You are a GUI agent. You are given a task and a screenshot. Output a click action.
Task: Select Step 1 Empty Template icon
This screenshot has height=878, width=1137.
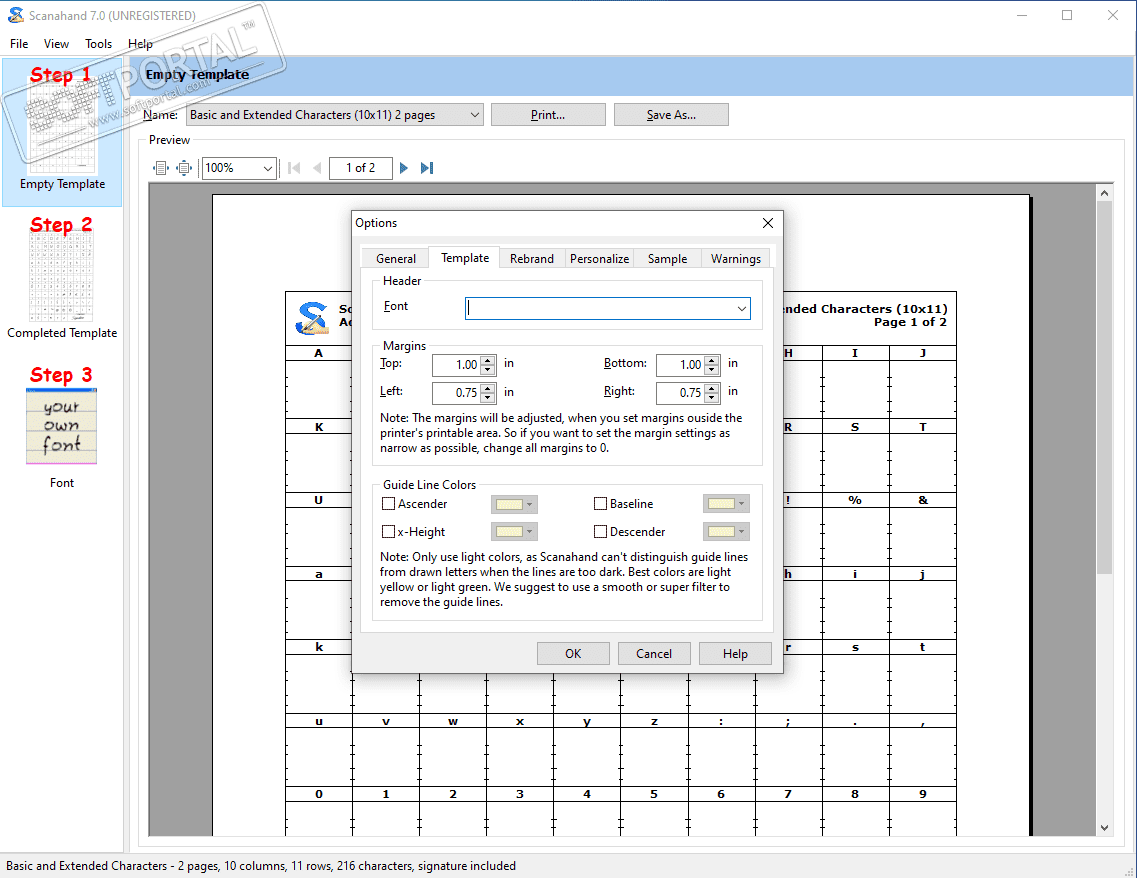[x=62, y=130]
